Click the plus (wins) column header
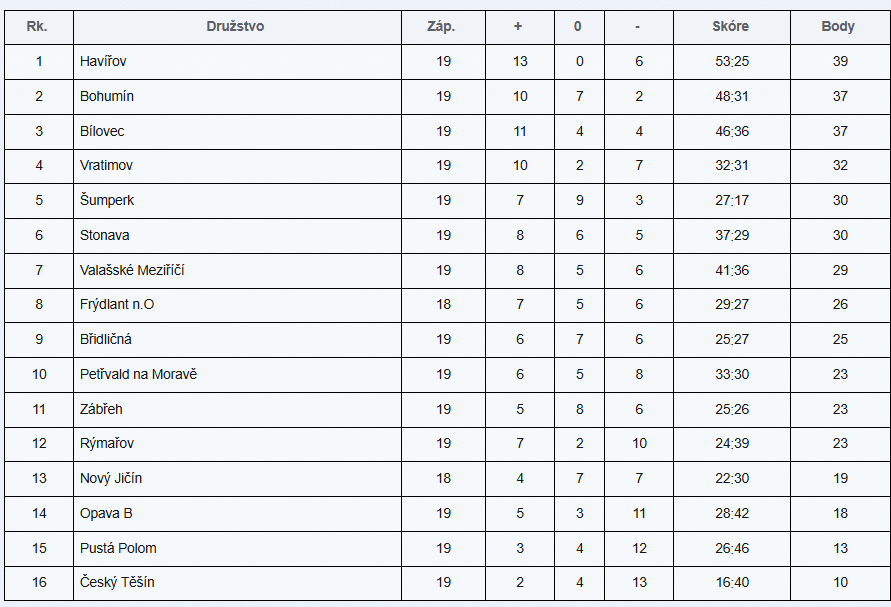Image resolution: width=891 pixels, height=607 pixels. (x=518, y=27)
